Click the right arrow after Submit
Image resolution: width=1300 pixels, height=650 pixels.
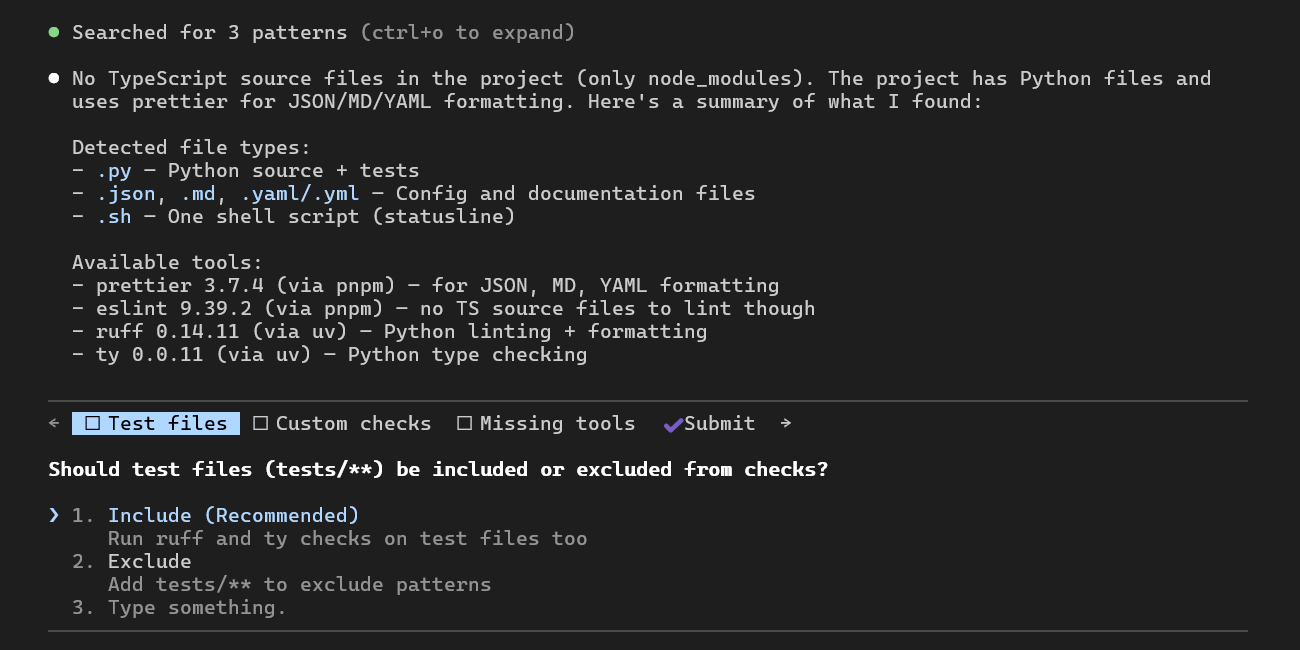785,423
